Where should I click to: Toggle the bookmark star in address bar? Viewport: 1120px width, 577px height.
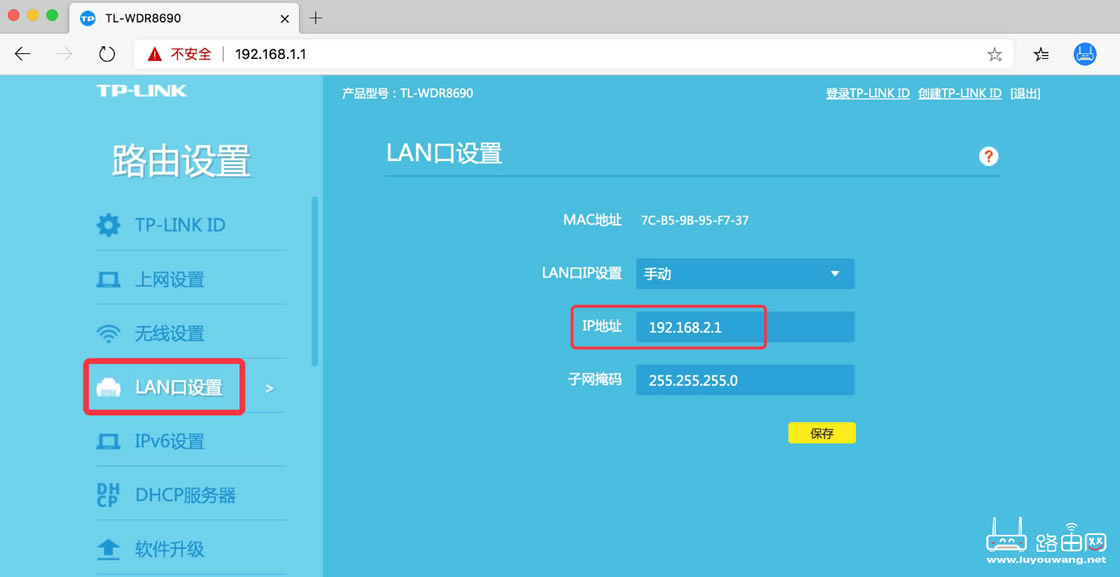pyautogui.click(x=995, y=54)
